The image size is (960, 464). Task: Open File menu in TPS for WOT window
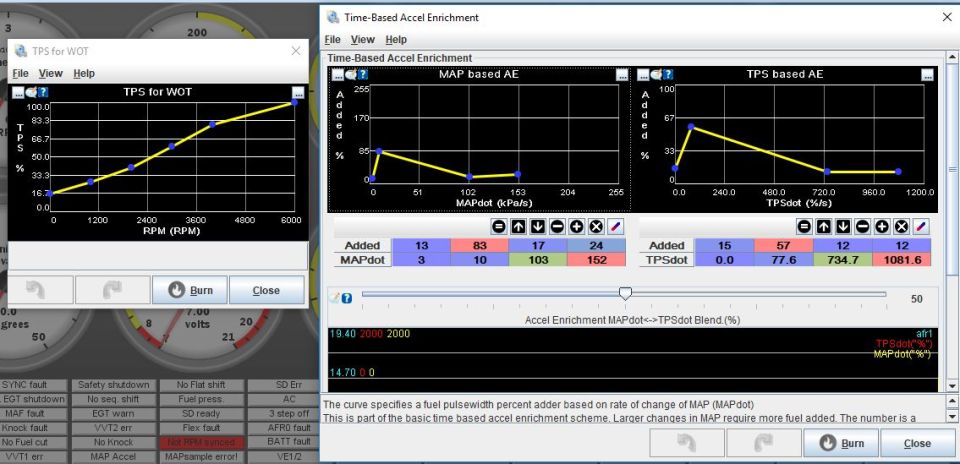pyautogui.click(x=20, y=73)
